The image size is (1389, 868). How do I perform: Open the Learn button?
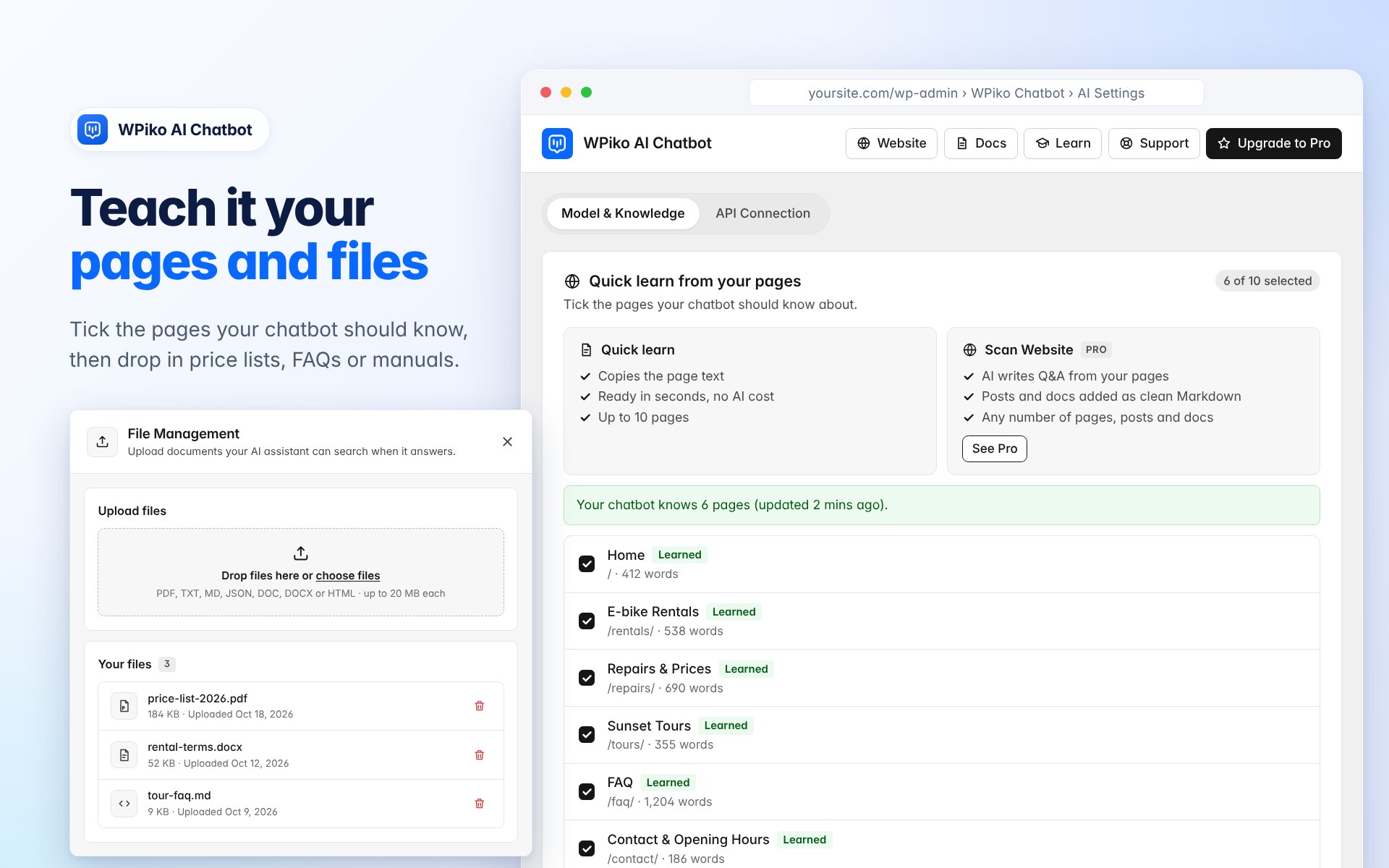point(1063,143)
